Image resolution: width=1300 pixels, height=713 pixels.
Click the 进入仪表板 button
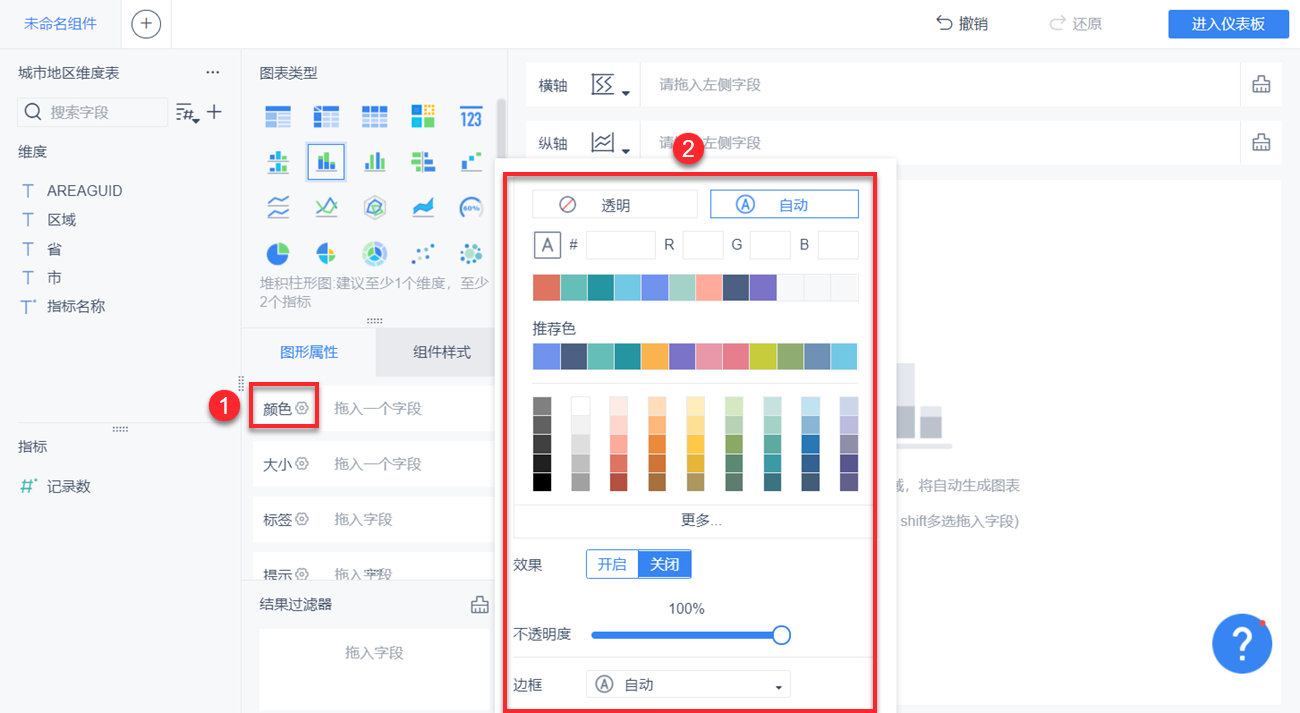click(1228, 24)
